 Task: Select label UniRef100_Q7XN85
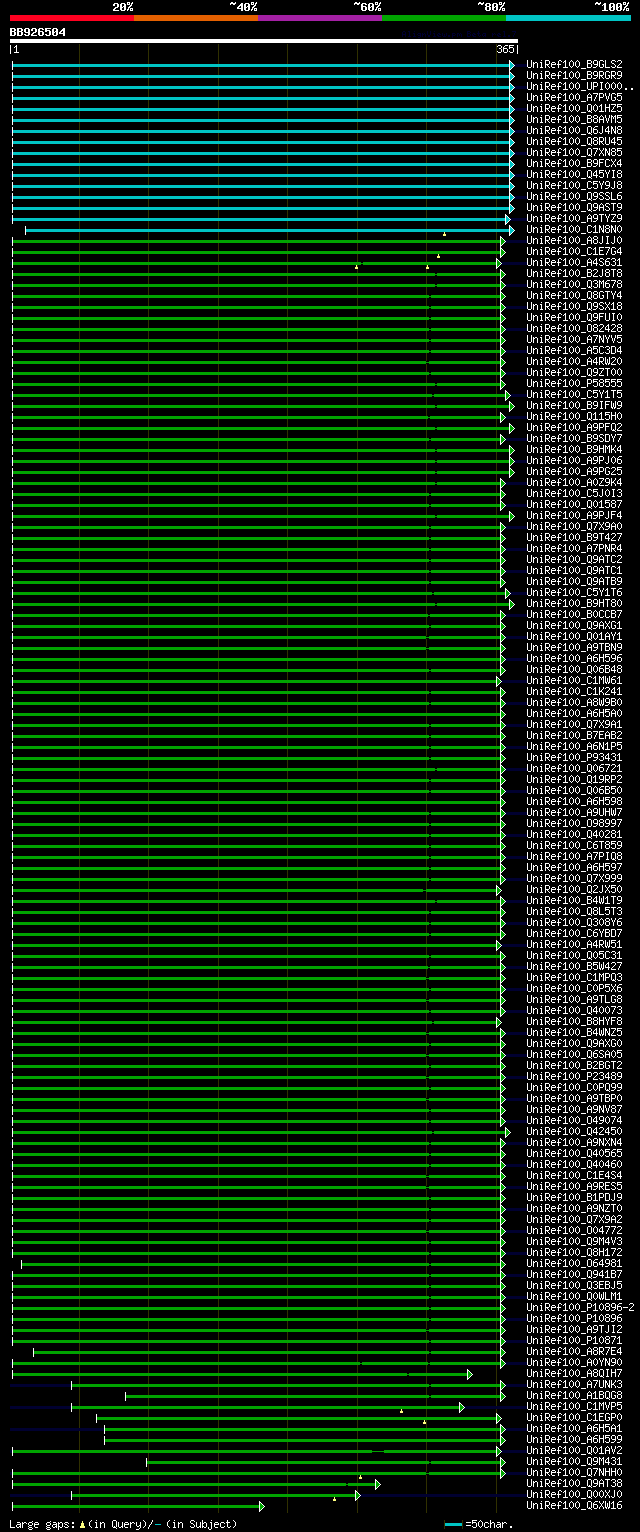574,152
